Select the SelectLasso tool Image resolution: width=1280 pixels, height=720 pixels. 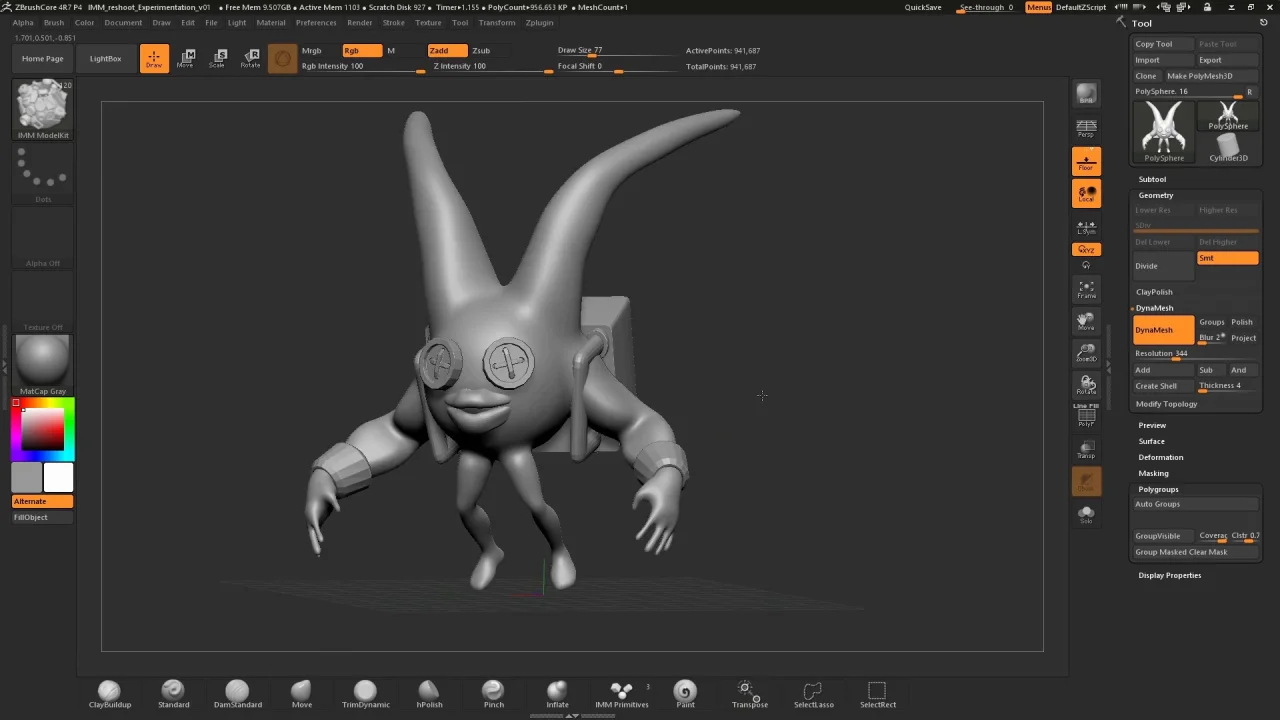coord(813,694)
